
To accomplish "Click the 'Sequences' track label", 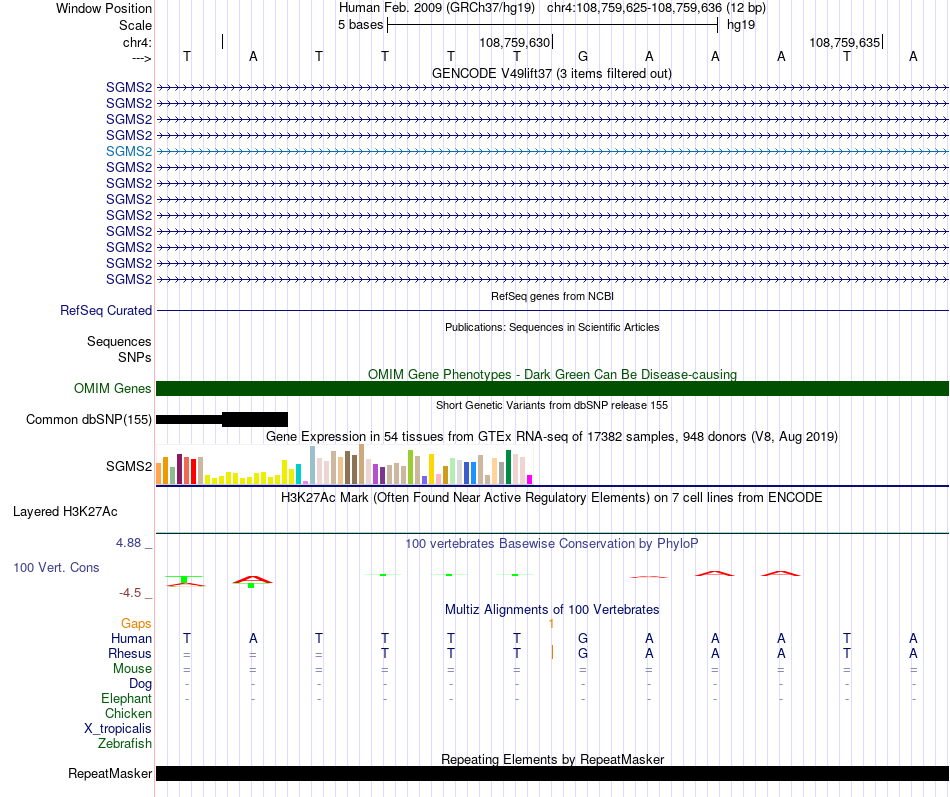I will pyautogui.click(x=119, y=341).
